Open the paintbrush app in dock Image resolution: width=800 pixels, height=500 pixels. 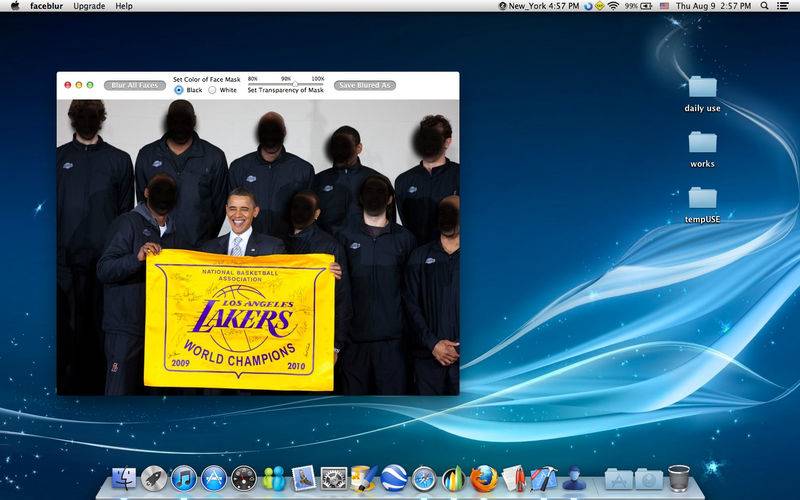(364, 479)
